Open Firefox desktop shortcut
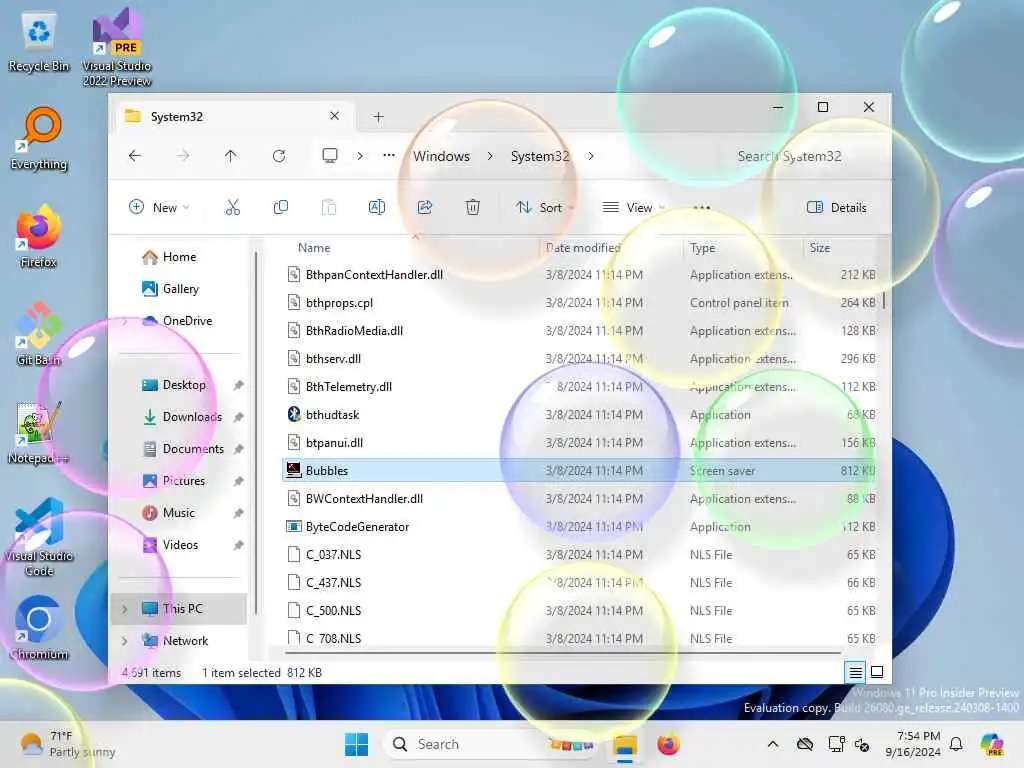This screenshot has width=1024, height=768. tap(39, 236)
